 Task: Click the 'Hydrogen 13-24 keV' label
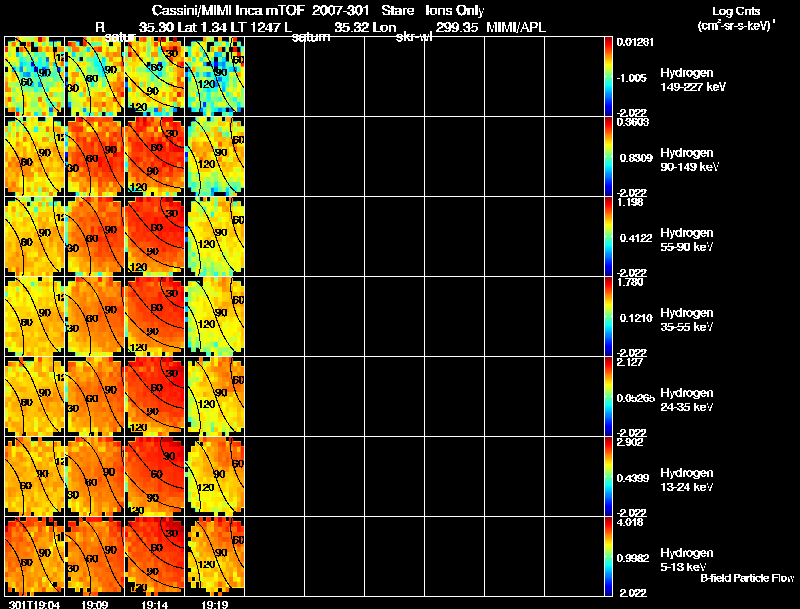[687, 480]
